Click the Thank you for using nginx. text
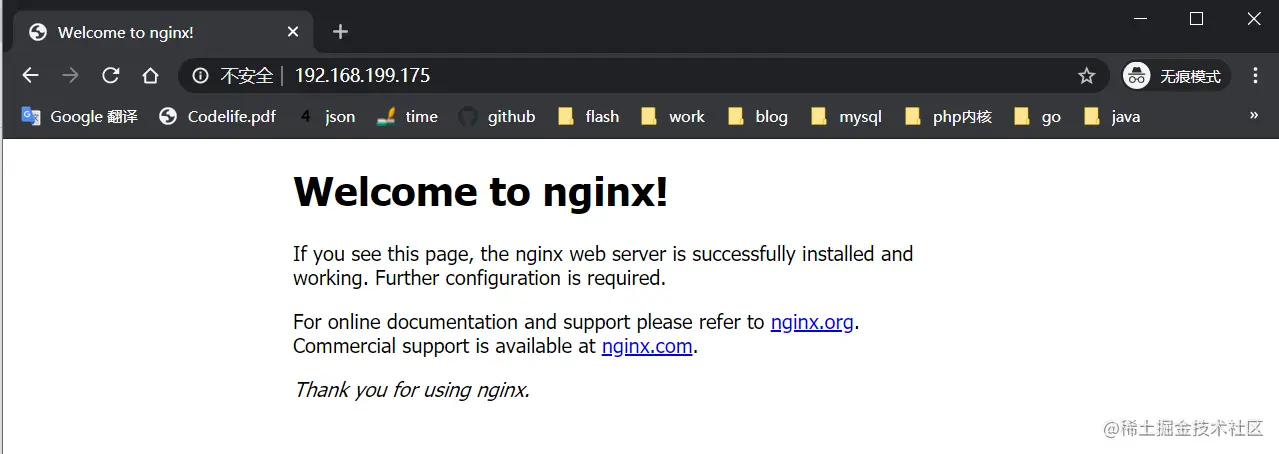The image size is (1279, 454). tap(411, 389)
